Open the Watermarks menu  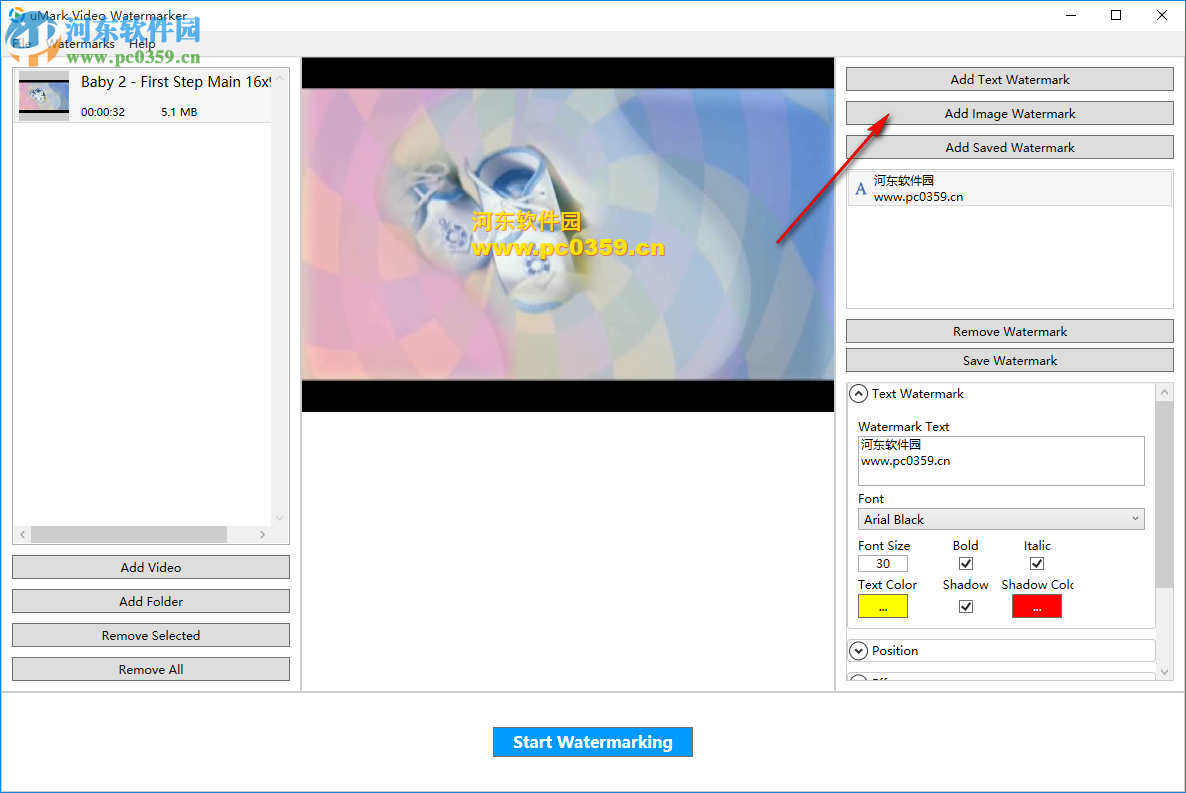pyautogui.click(x=81, y=43)
